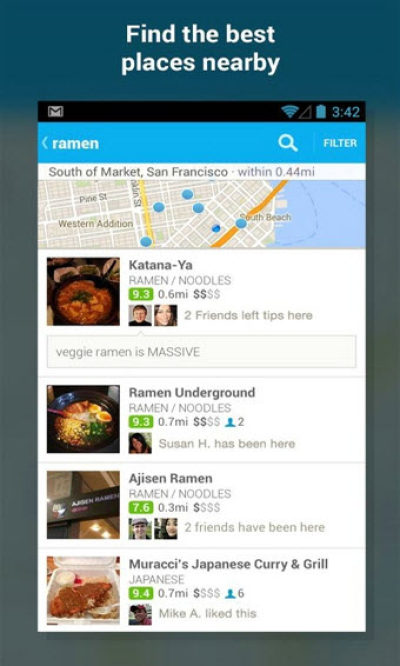The height and width of the screenshot is (666, 400).
Task: Open Ajisen Ramen listing title
Action: pos(171,478)
